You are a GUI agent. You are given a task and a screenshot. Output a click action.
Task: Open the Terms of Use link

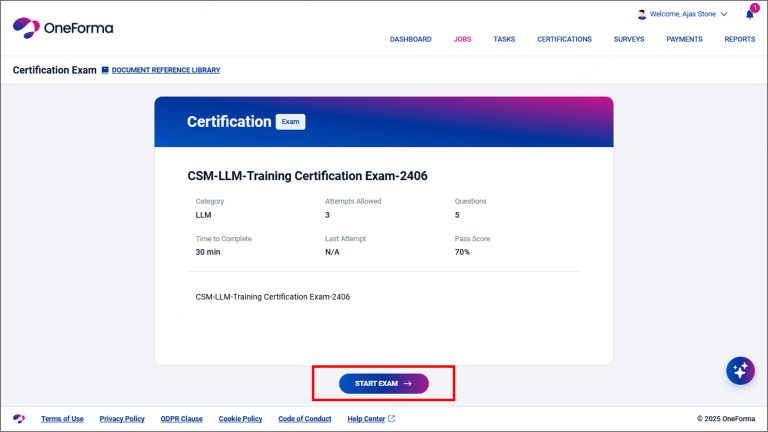click(x=62, y=419)
